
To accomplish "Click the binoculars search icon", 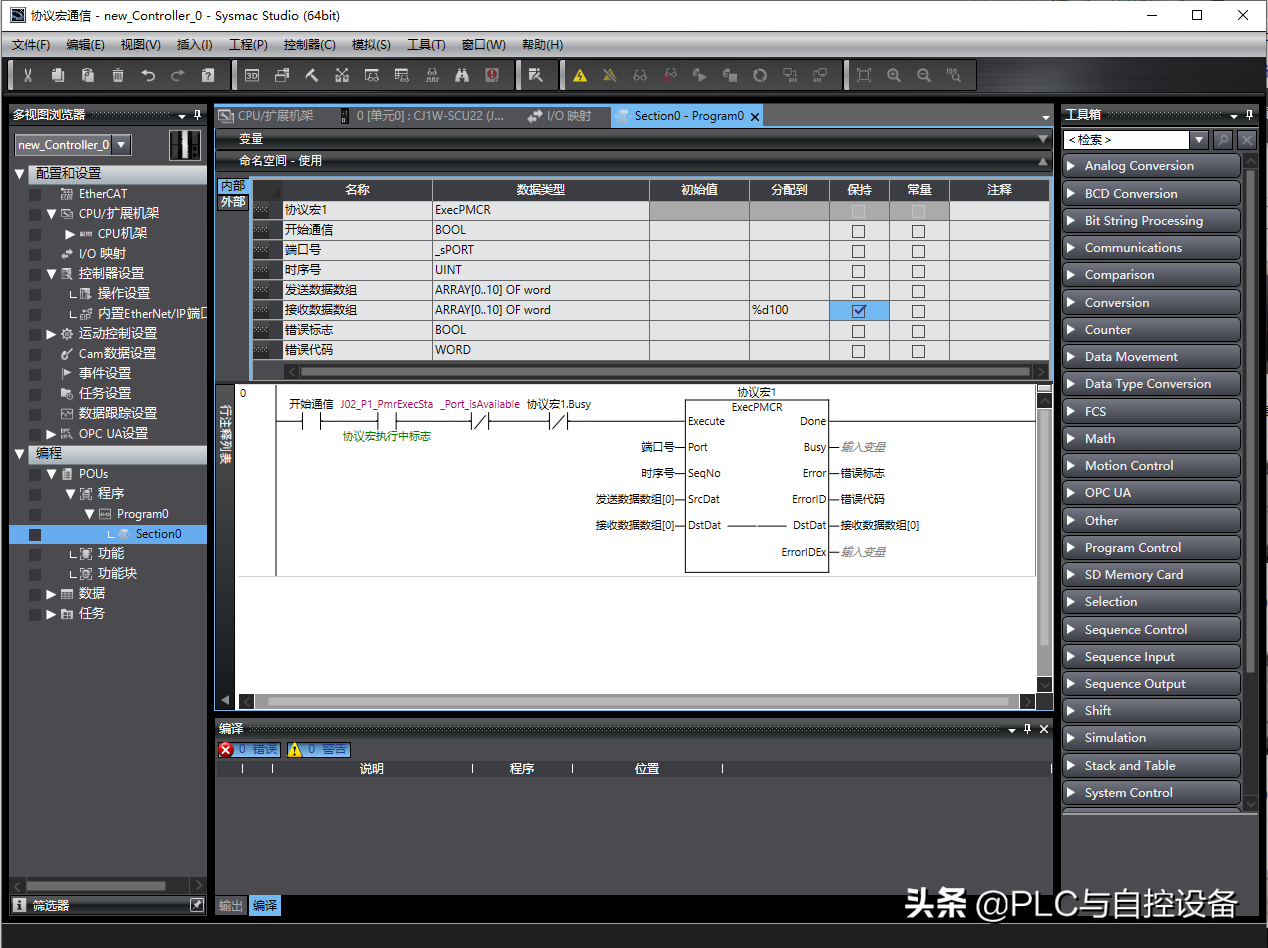I will click(462, 75).
